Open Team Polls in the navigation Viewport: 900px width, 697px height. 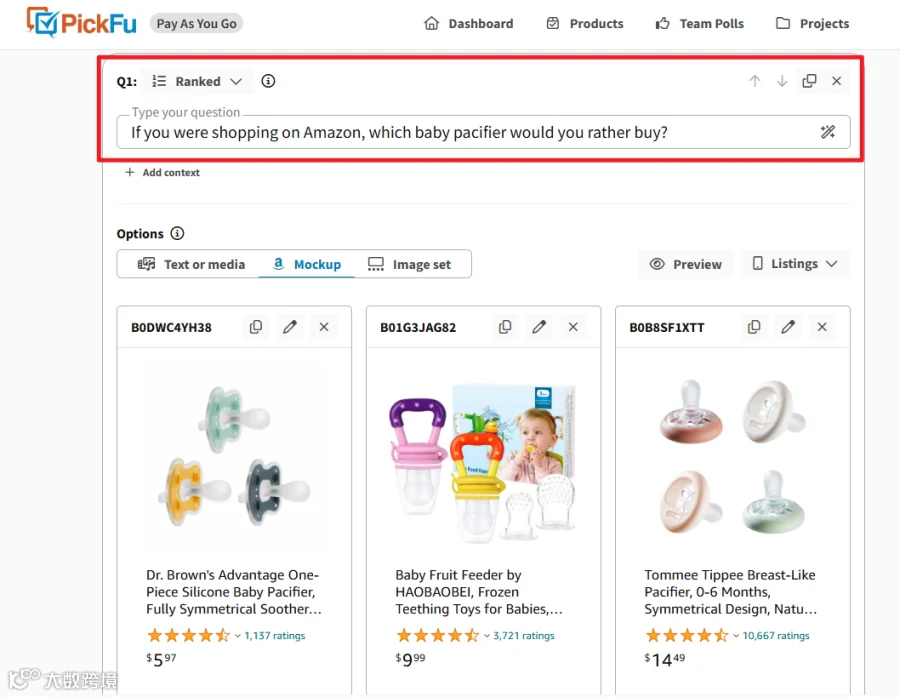[700, 24]
